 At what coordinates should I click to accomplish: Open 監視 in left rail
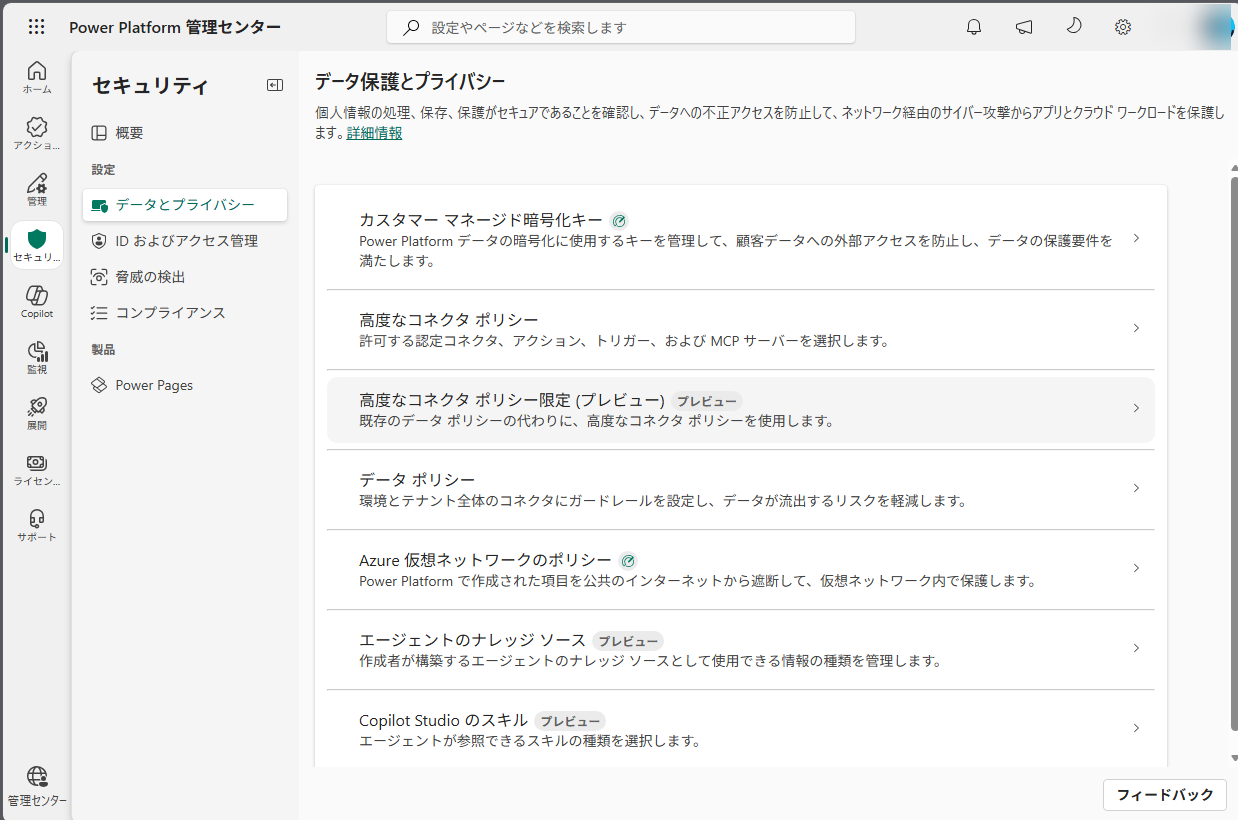pyautogui.click(x=37, y=358)
